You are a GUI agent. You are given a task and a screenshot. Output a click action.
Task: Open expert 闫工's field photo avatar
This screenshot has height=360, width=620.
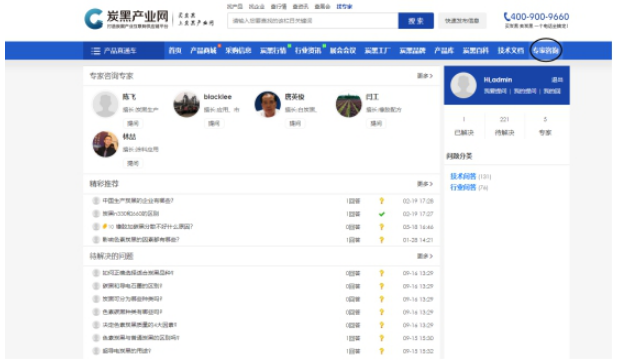click(348, 104)
